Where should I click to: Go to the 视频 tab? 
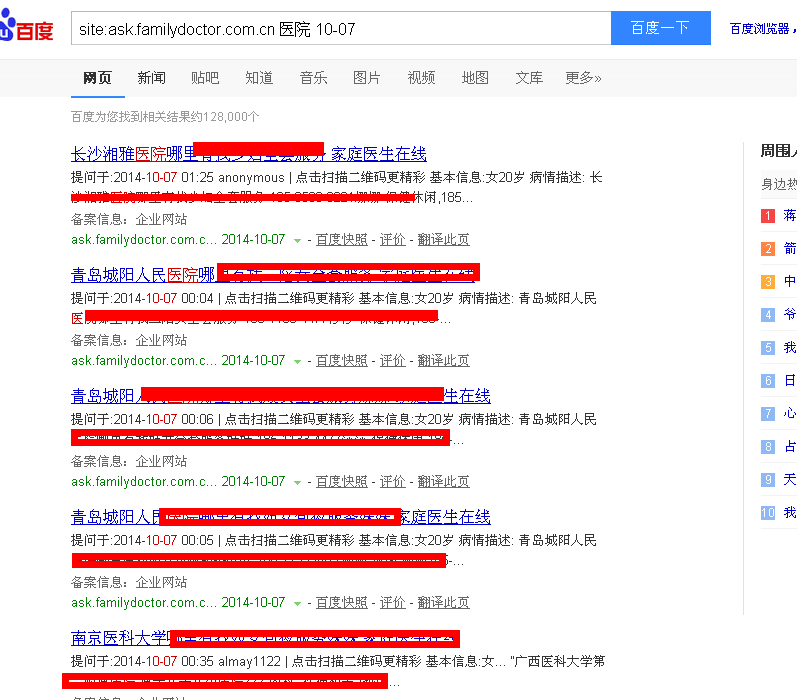[x=421, y=78]
